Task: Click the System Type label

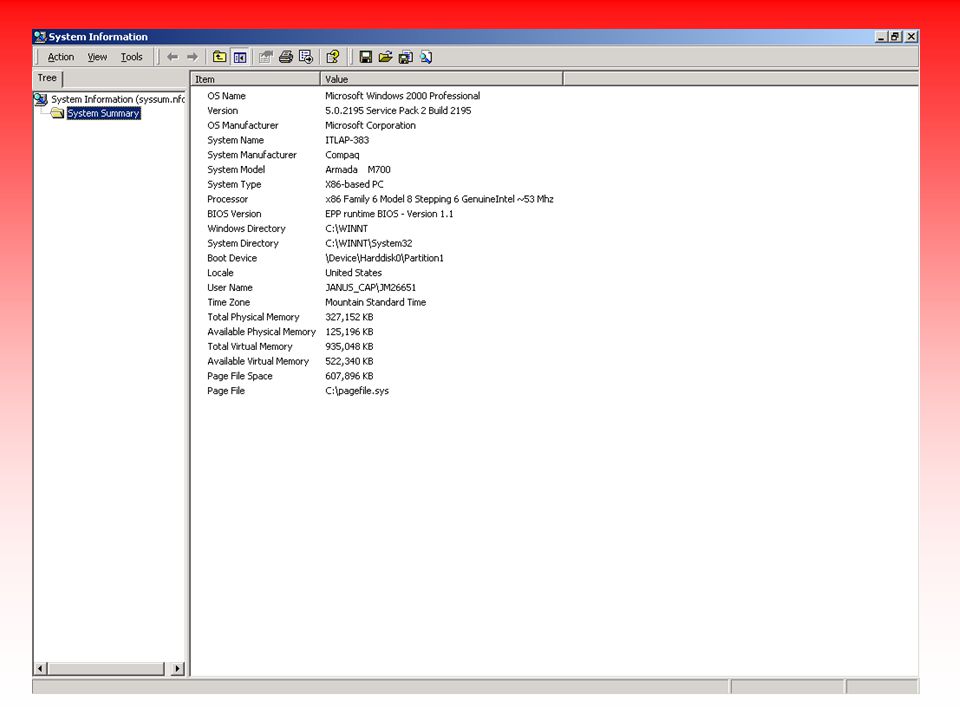Action: coord(234,184)
